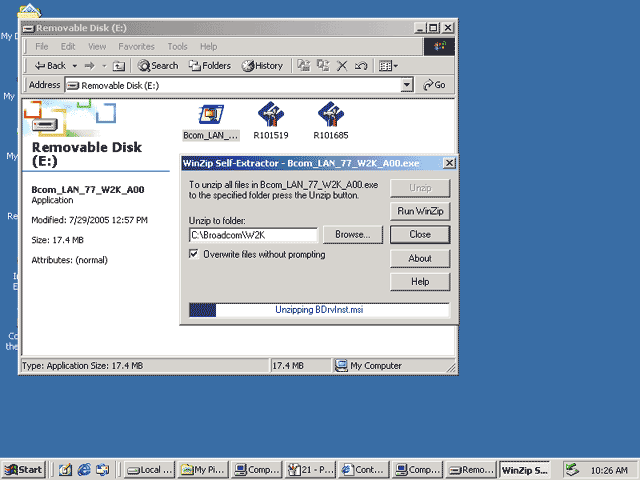
Task: Open the File menu
Action: (x=42, y=47)
